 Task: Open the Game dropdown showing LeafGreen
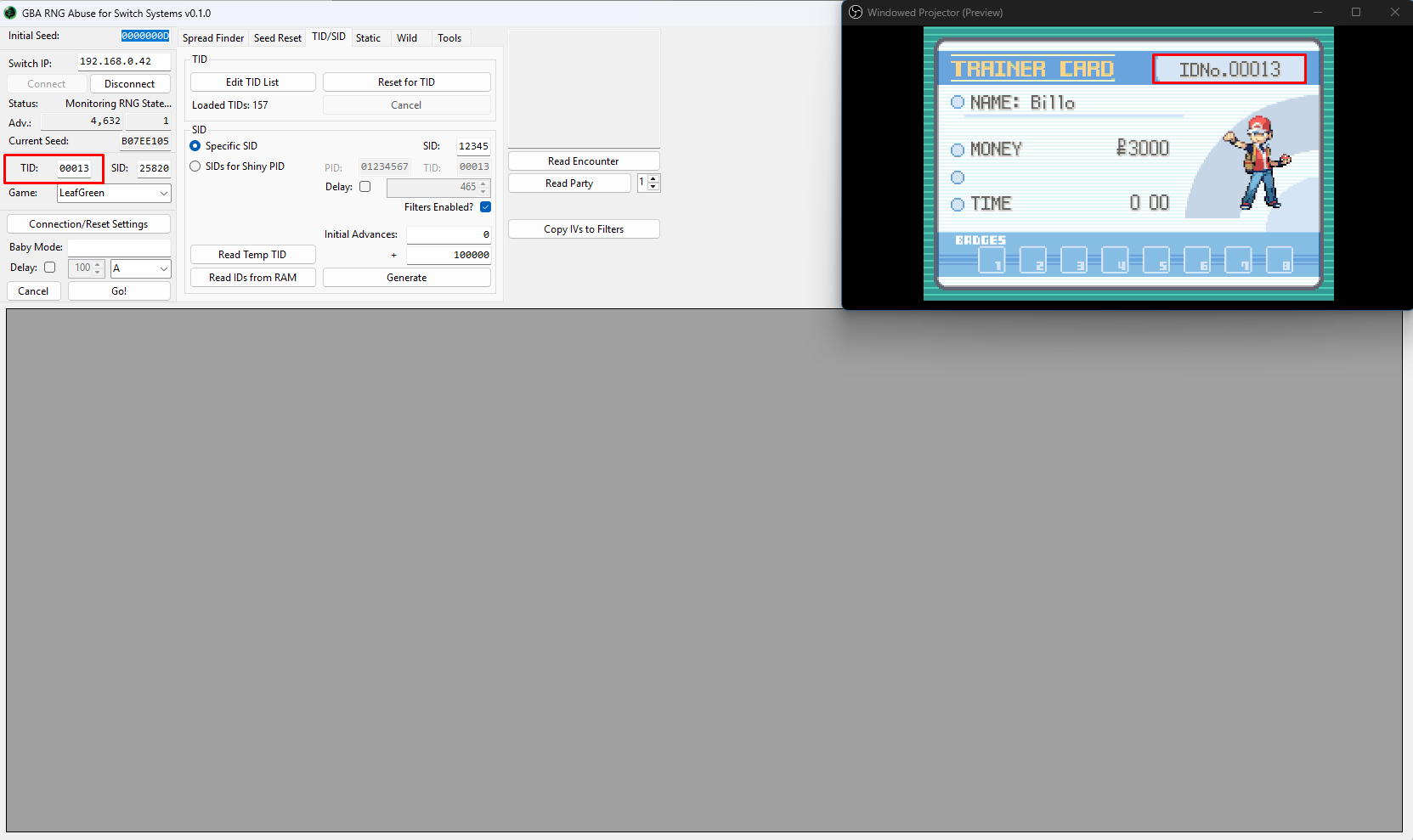114,193
